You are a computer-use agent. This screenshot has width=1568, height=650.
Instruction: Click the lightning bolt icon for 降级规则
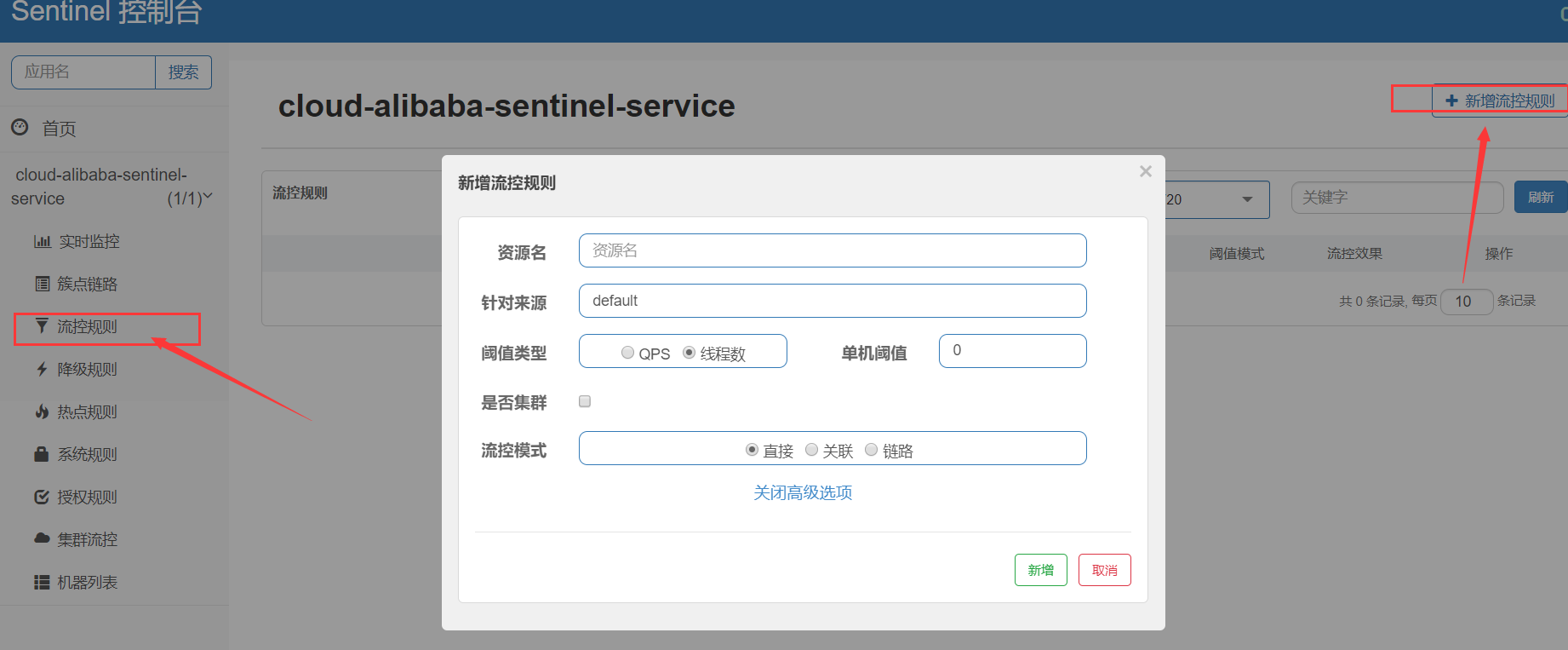(x=42, y=369)
